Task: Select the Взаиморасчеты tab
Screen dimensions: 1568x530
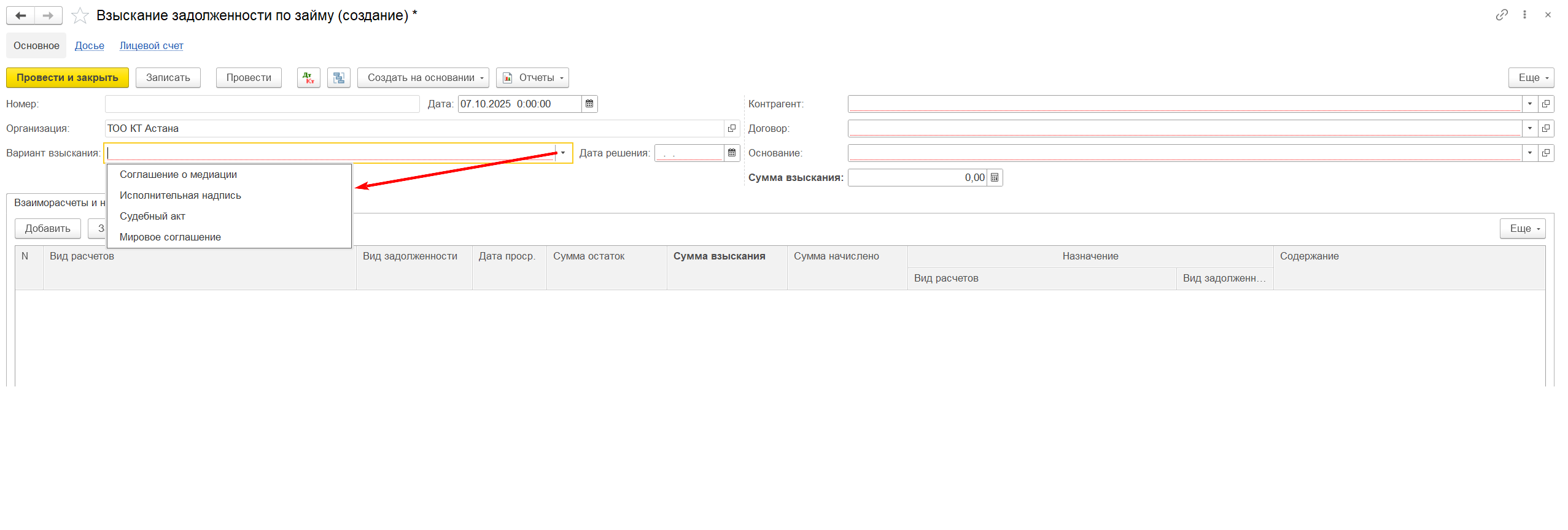Action: (57, 203)
